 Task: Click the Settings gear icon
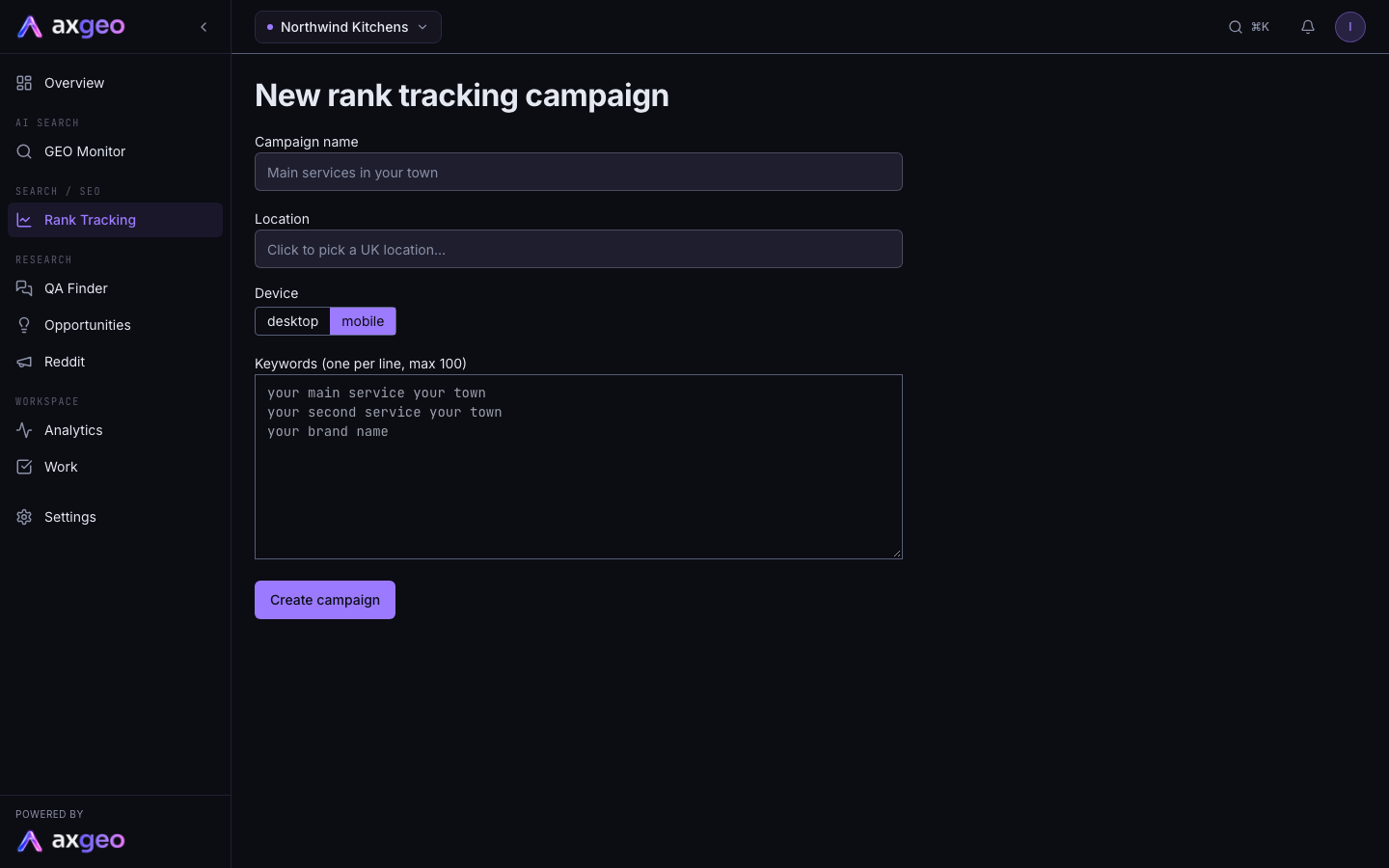(24, 517)
